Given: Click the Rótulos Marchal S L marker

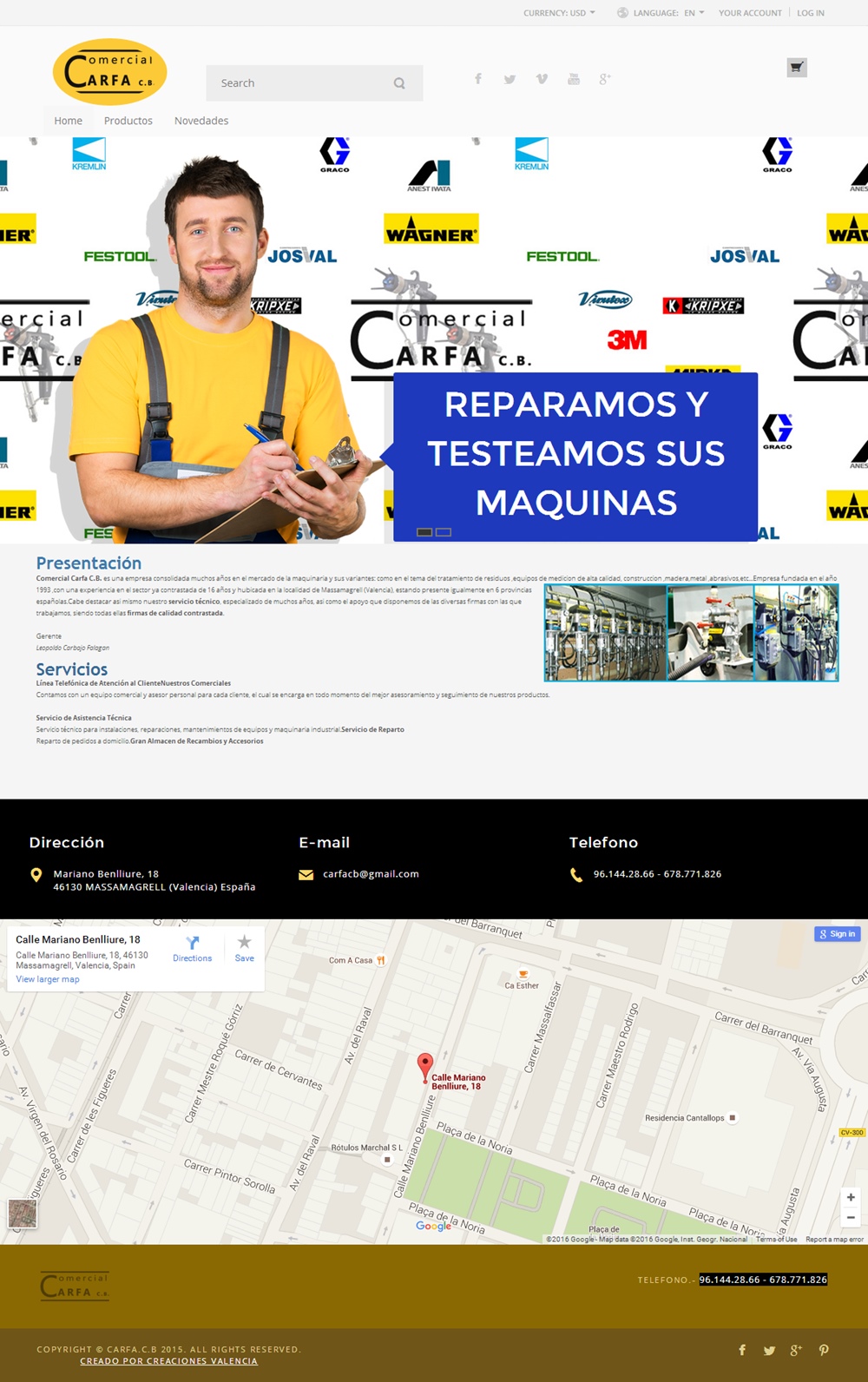Looking at the screenshot, I should pos(387,1159).
